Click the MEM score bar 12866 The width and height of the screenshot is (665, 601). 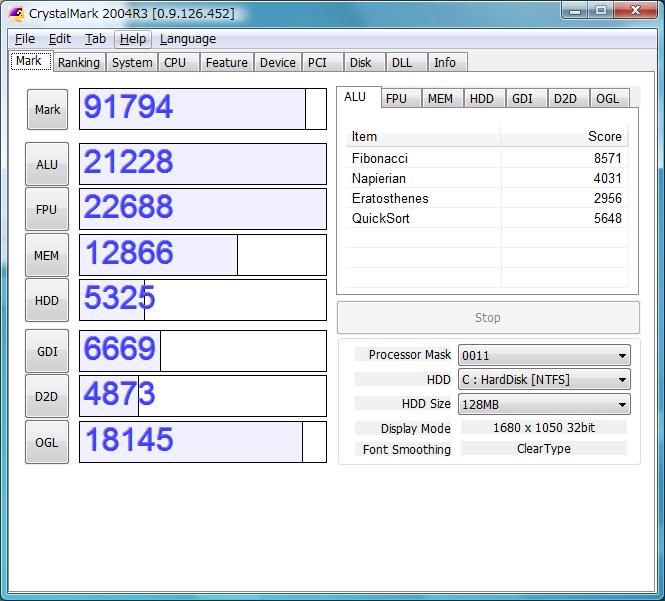tap(203, 255)
